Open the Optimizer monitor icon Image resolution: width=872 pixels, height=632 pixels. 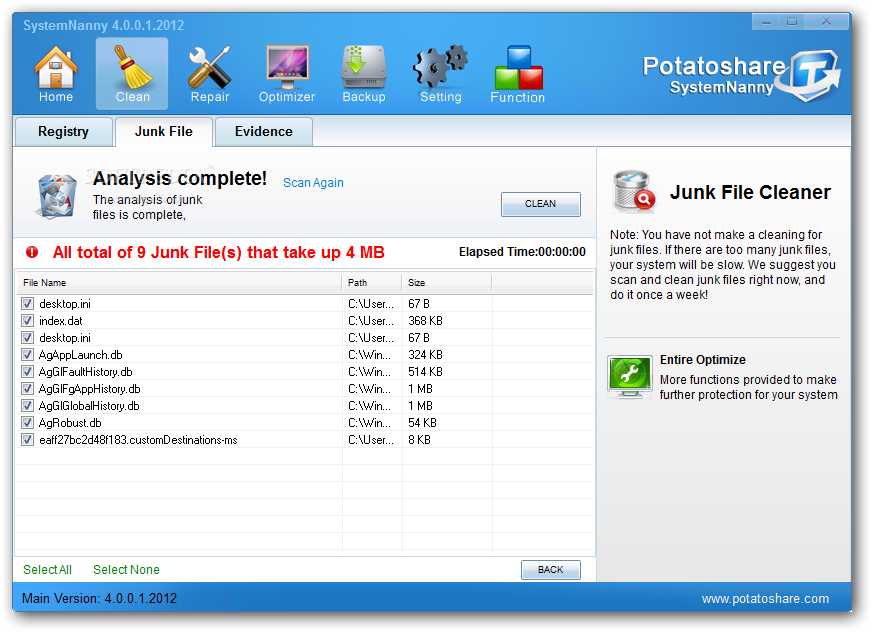(x=287, y=73)
